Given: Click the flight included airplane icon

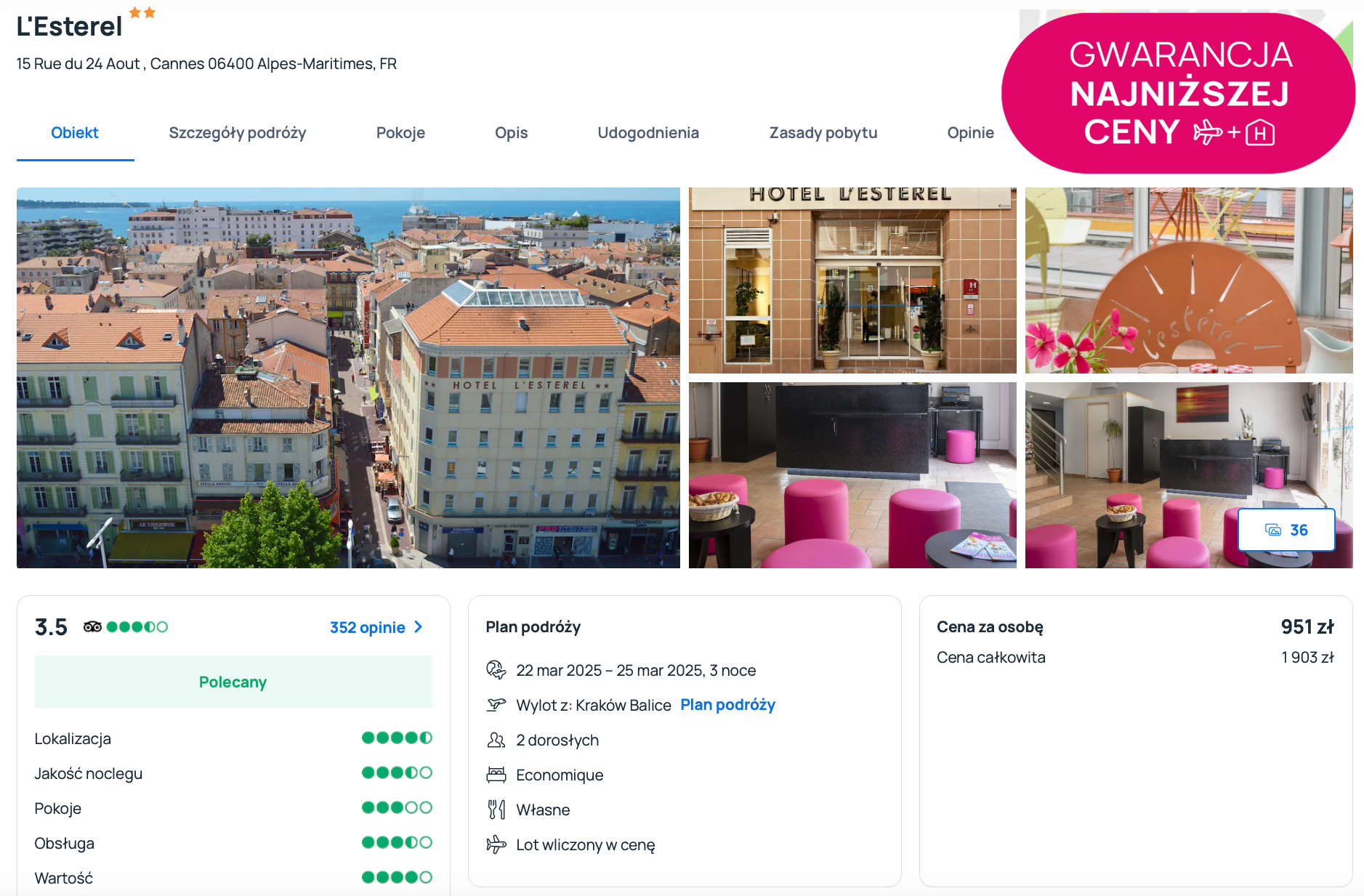Looking at the screenshot, I should [x=496, y=844].
